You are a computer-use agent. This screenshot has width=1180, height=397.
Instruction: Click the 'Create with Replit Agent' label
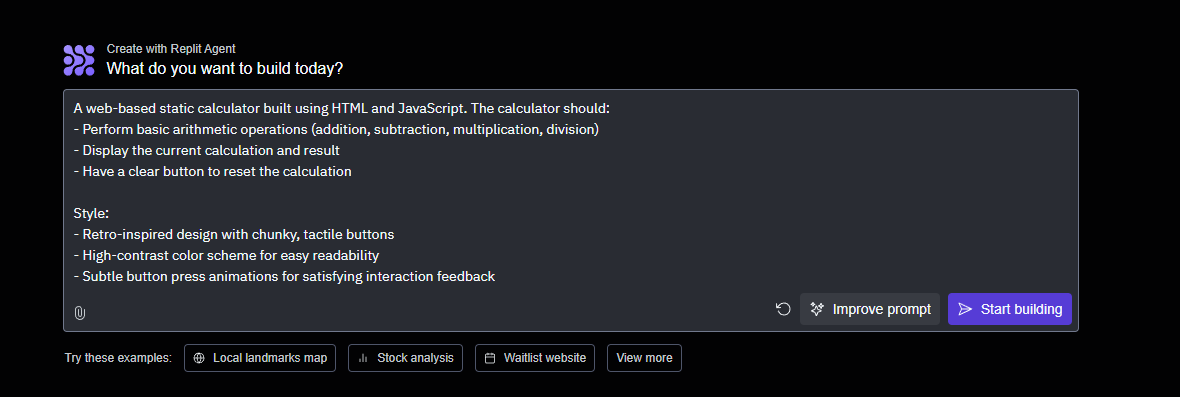coord(171,49)
